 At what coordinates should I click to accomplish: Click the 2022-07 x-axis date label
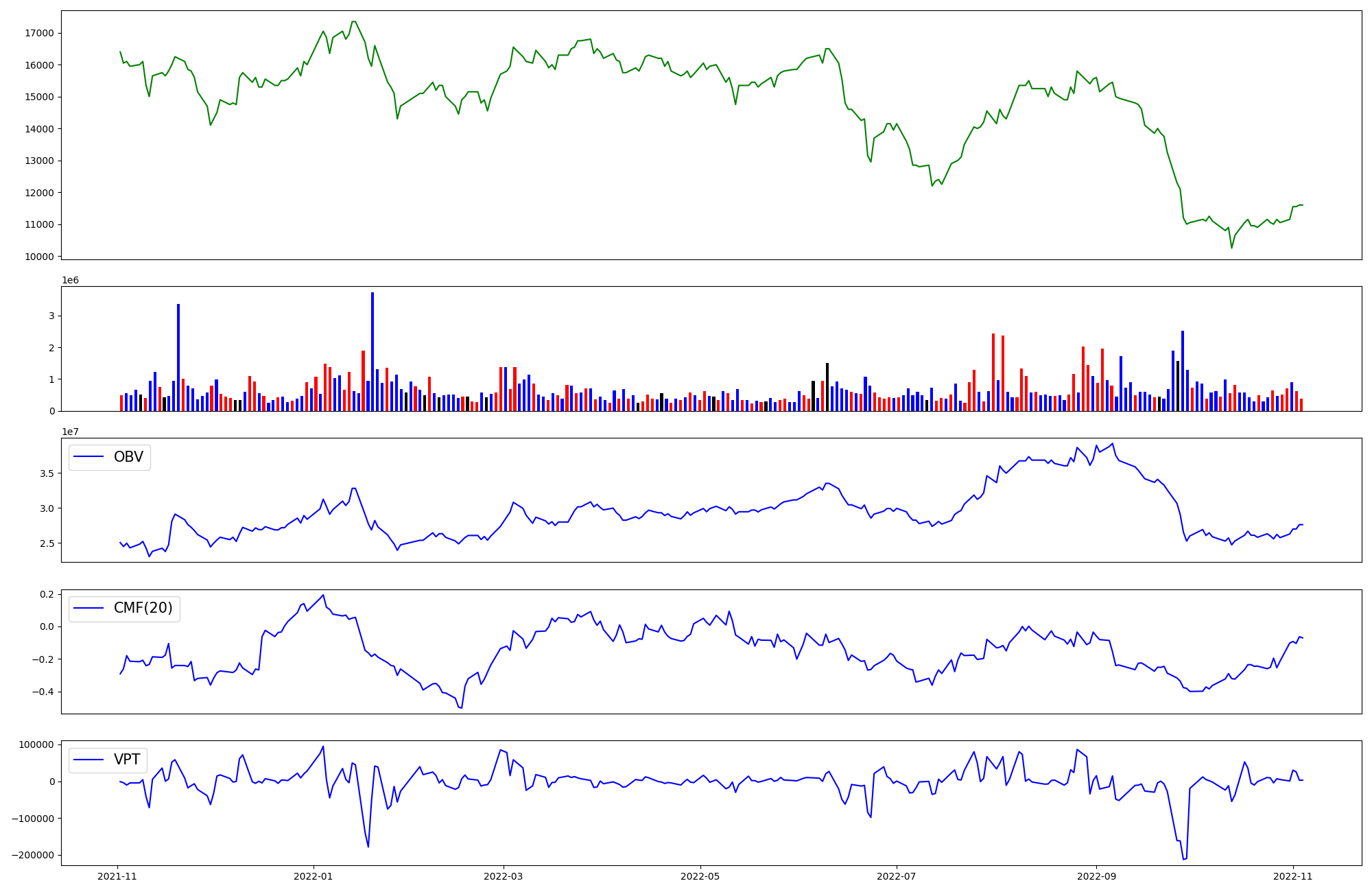pyautogui.click(x=896, y=876)
